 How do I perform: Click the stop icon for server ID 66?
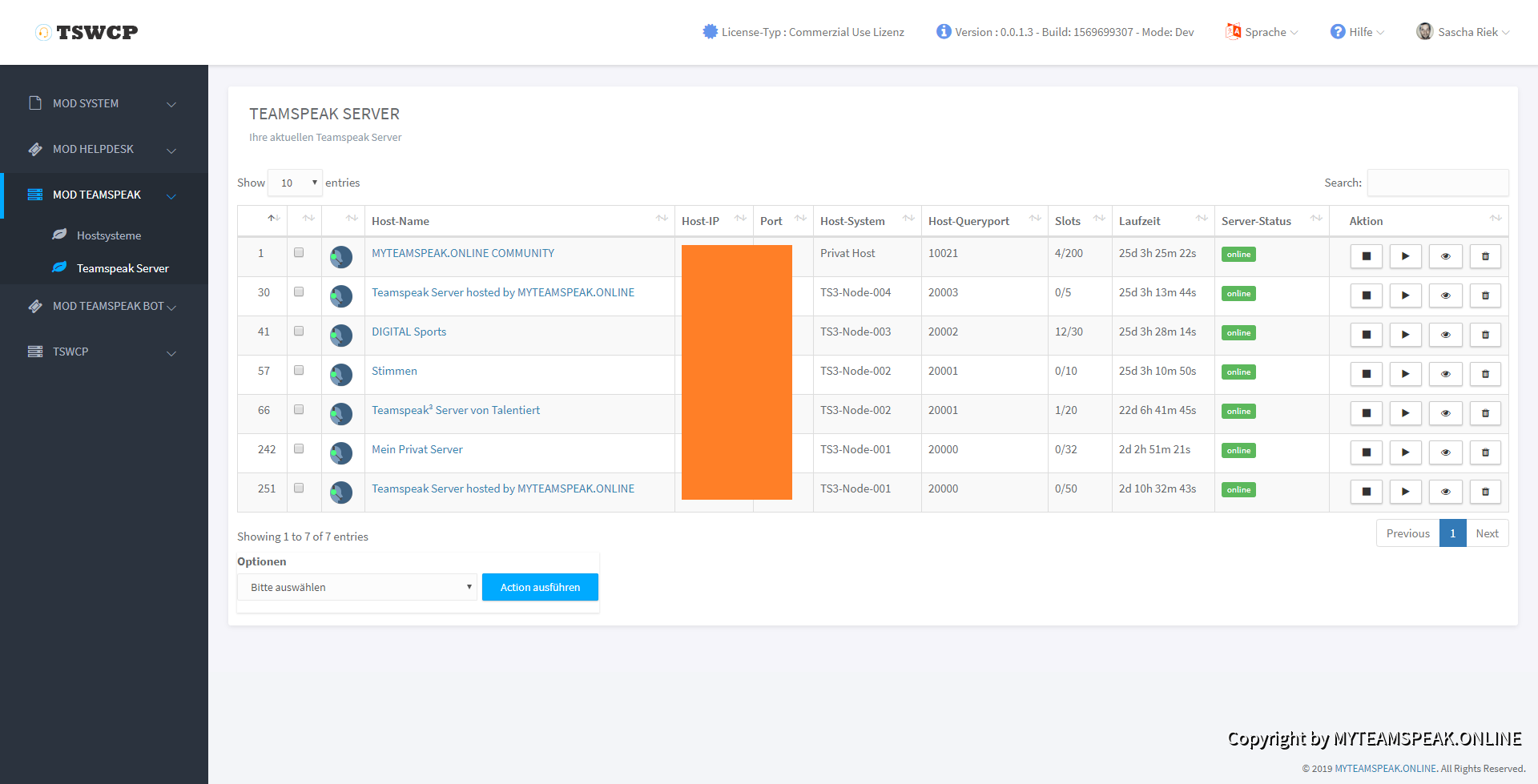pyautogui.click(x=1366, y=413)
